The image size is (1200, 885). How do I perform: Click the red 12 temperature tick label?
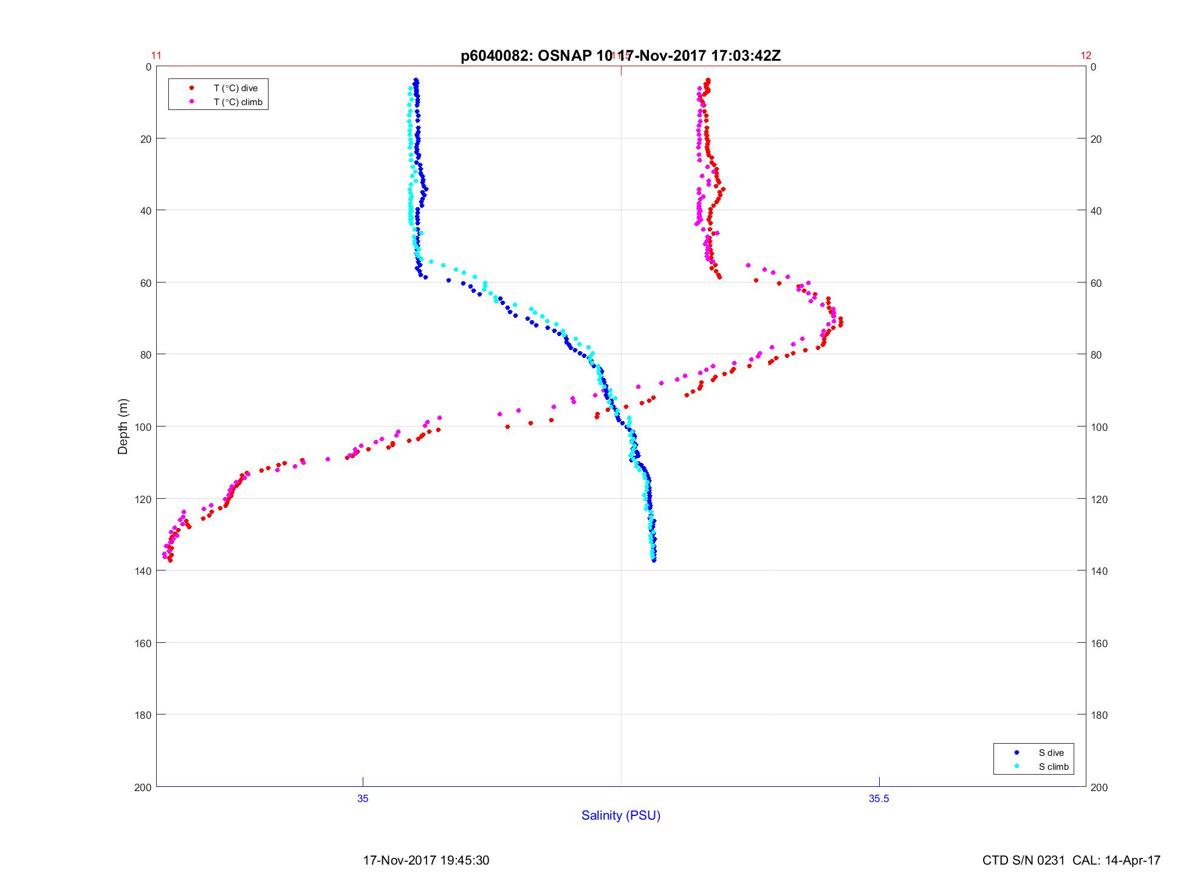(x=1086, y=56)
